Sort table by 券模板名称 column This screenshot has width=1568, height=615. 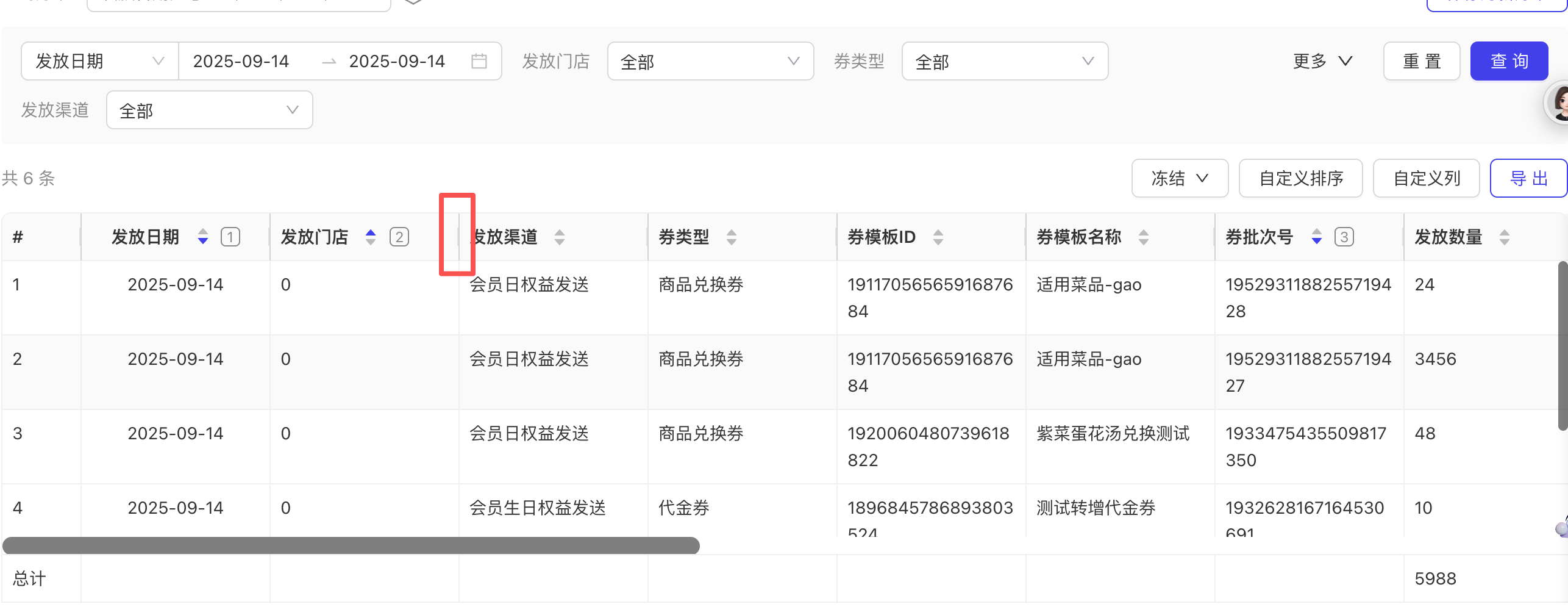1143,237
